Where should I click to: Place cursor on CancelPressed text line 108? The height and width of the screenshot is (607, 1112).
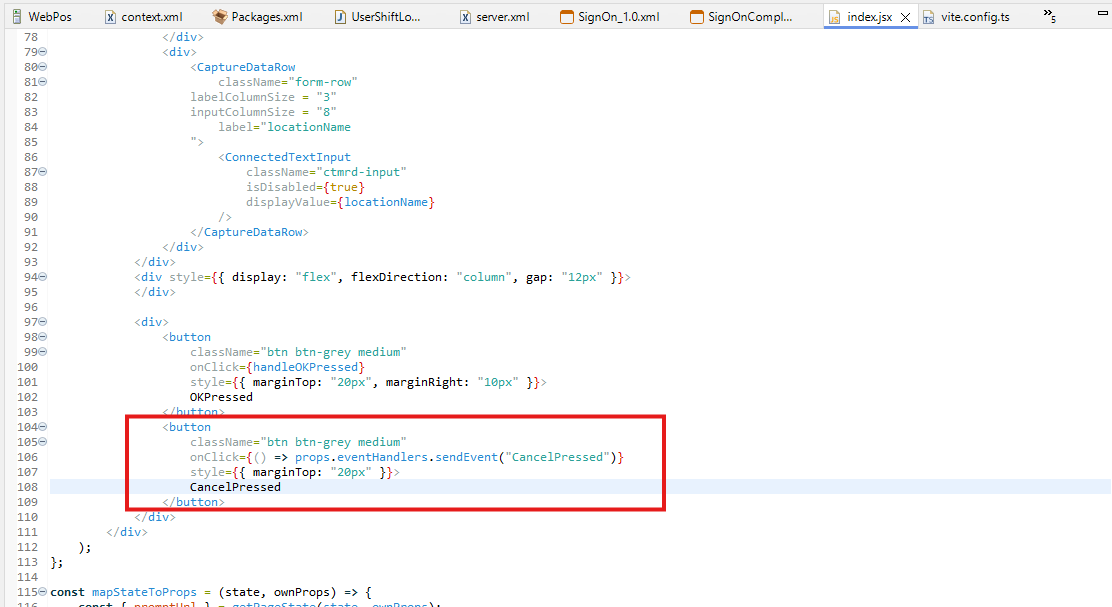(235, 487)
